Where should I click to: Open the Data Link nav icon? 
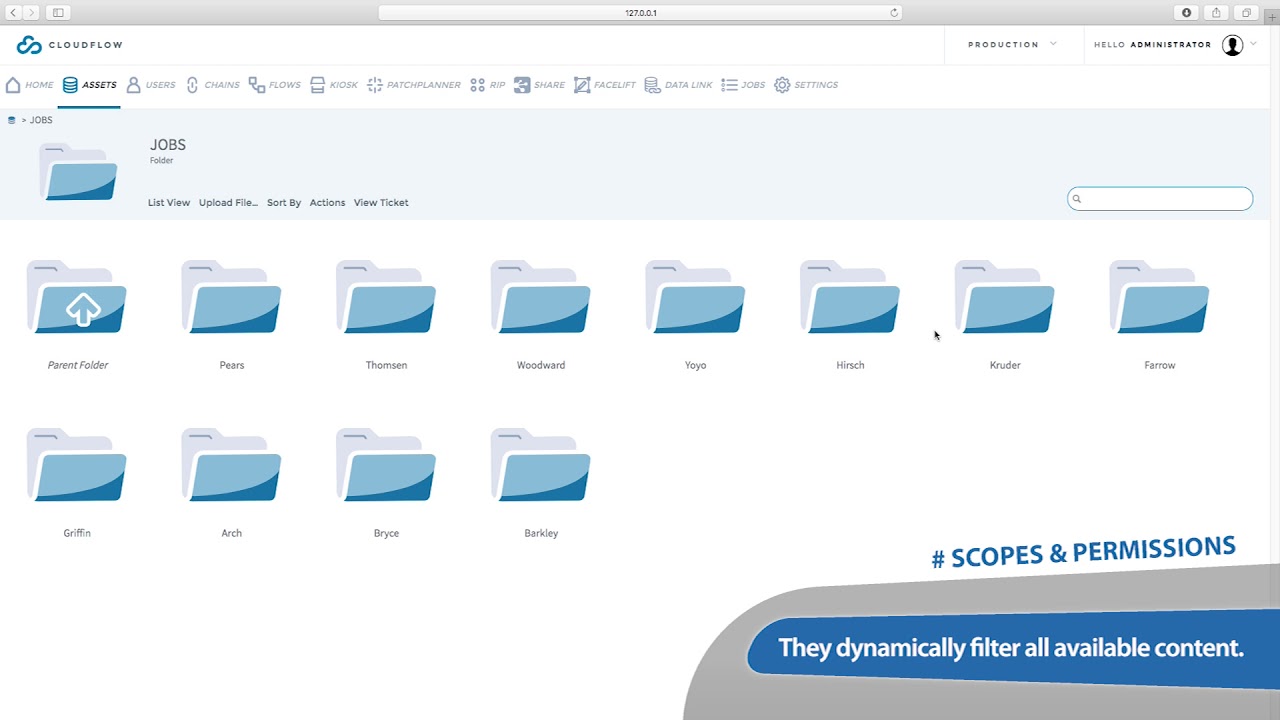652,85
